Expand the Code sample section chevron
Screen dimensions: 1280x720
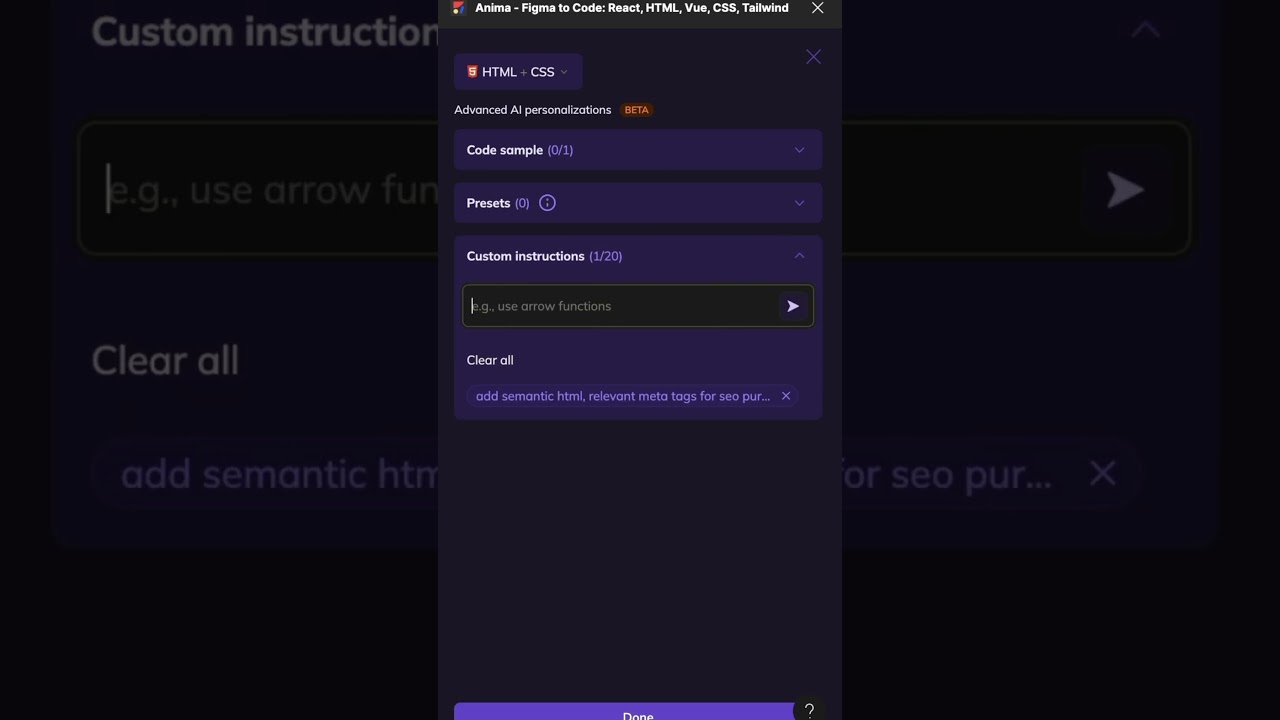[x=799, y=150]
